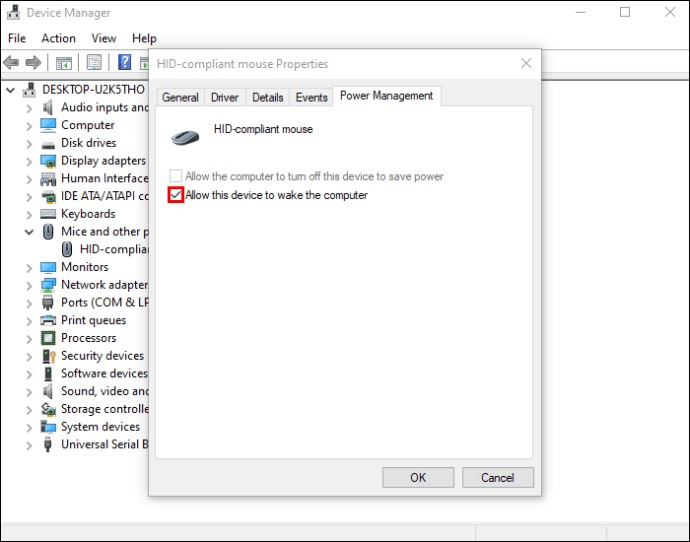
Task: Select the Processors chip icon
Action: (48, 338)
